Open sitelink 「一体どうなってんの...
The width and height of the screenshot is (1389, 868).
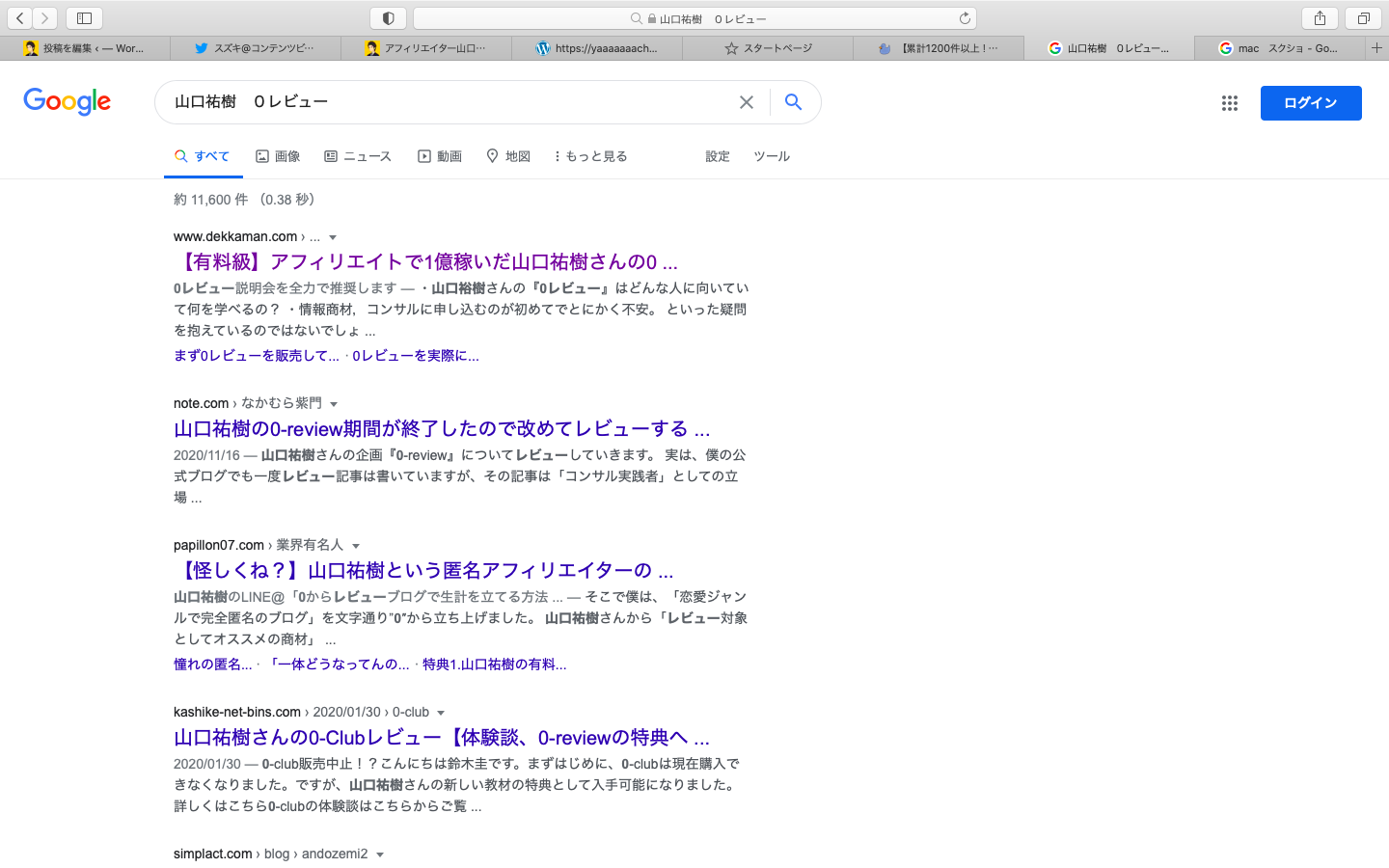pyautogui.click(x=338, y=665)
